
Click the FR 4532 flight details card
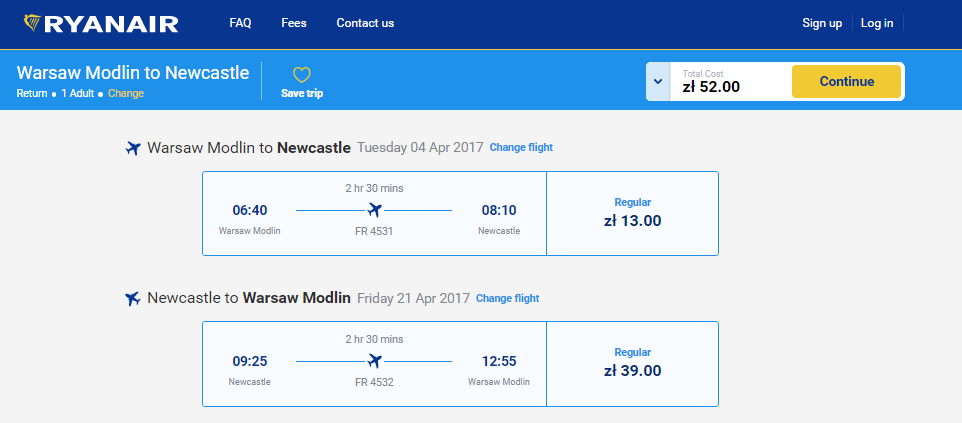374,363
